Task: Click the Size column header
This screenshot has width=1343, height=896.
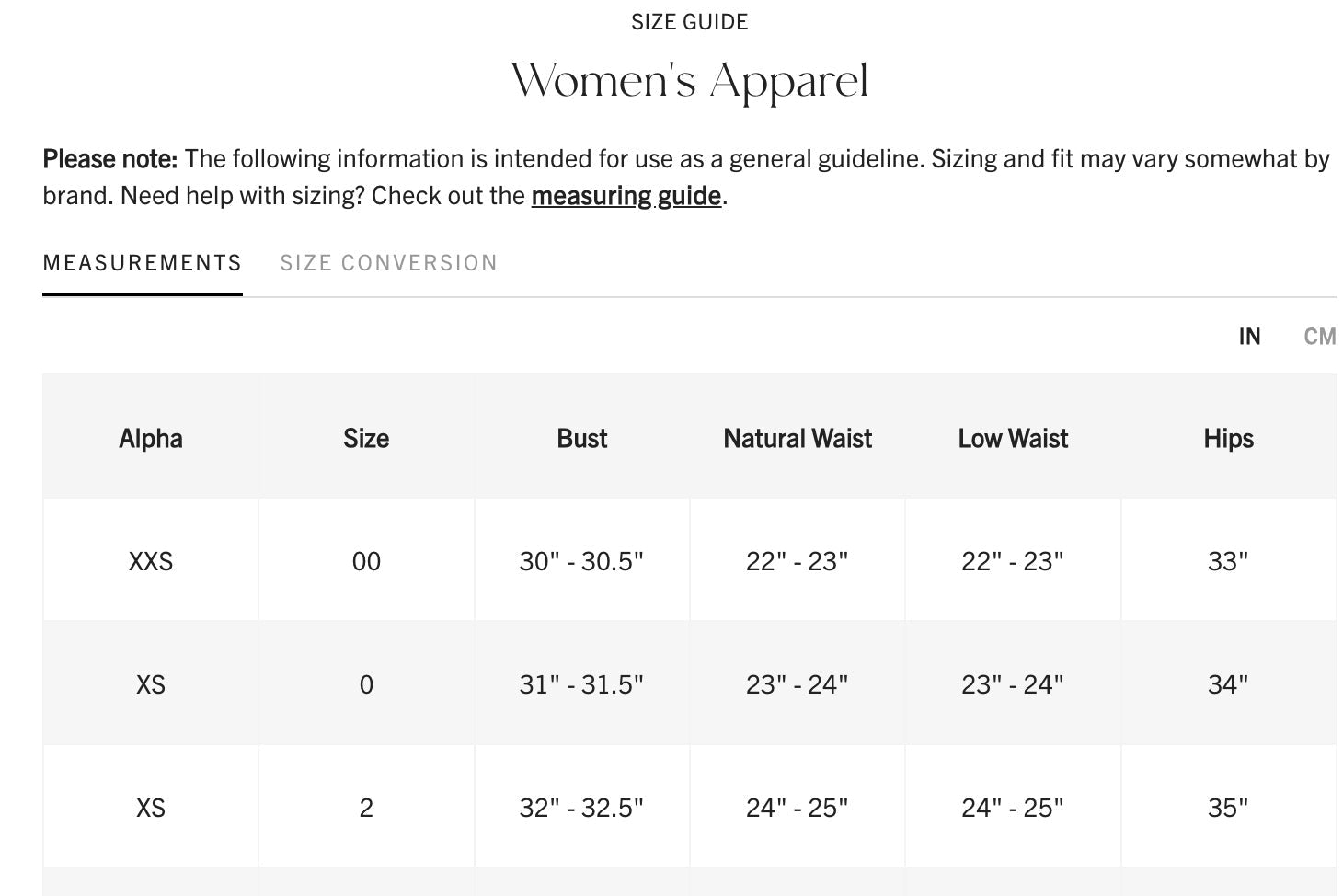Action: 366,439
